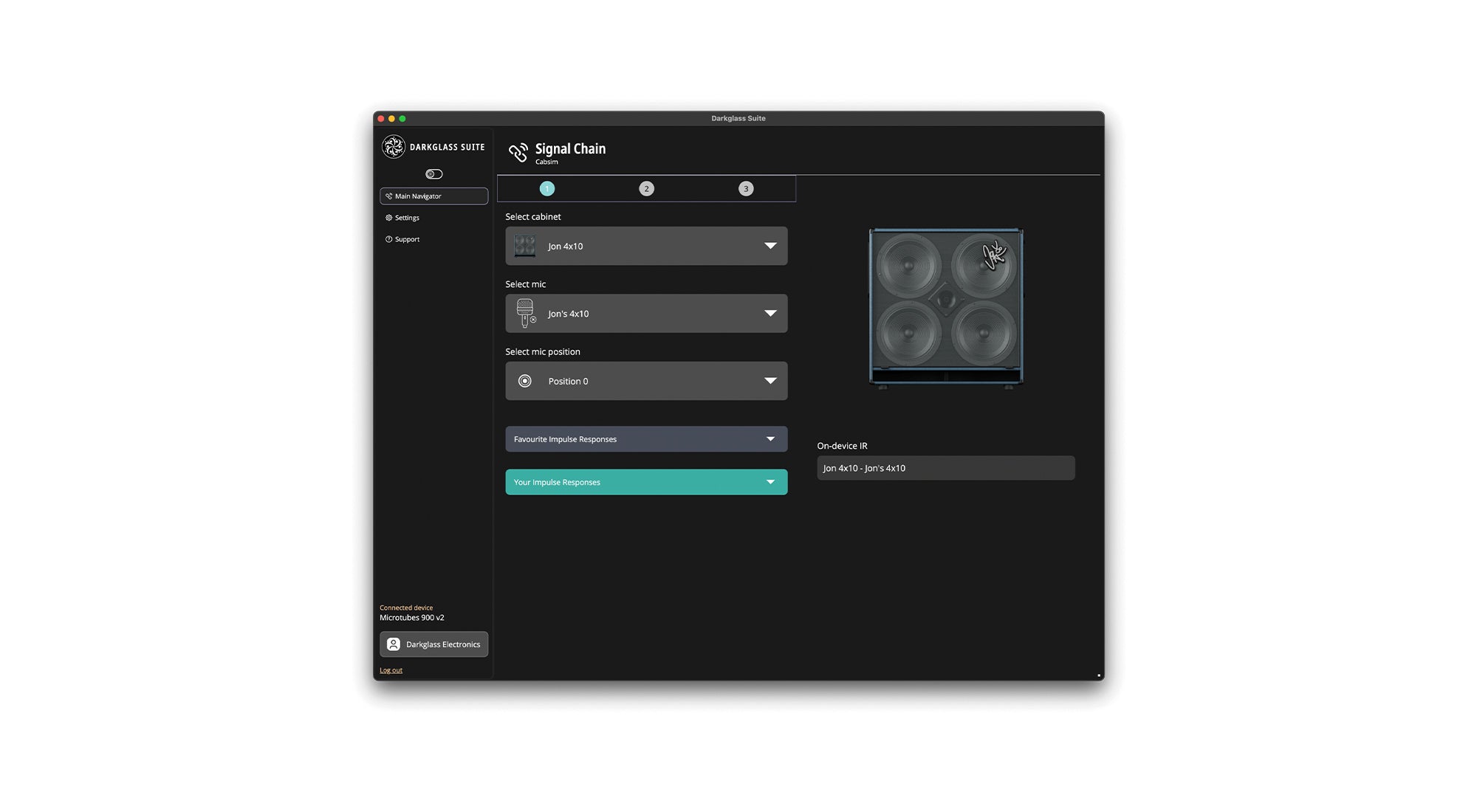The width and height of the screenshot is (1477, 812).
Task: Click the Signal Chain link icon
Action: [x=518, y=152]
